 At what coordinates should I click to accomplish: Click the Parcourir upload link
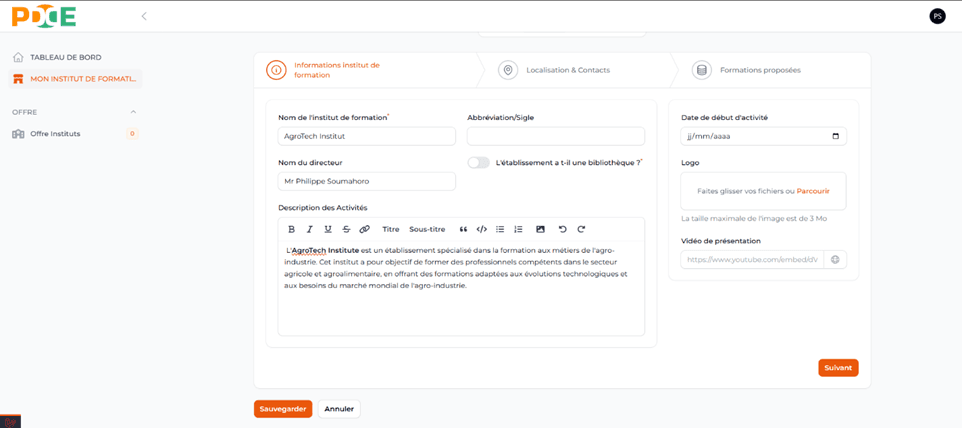click(x=813, y=191)
